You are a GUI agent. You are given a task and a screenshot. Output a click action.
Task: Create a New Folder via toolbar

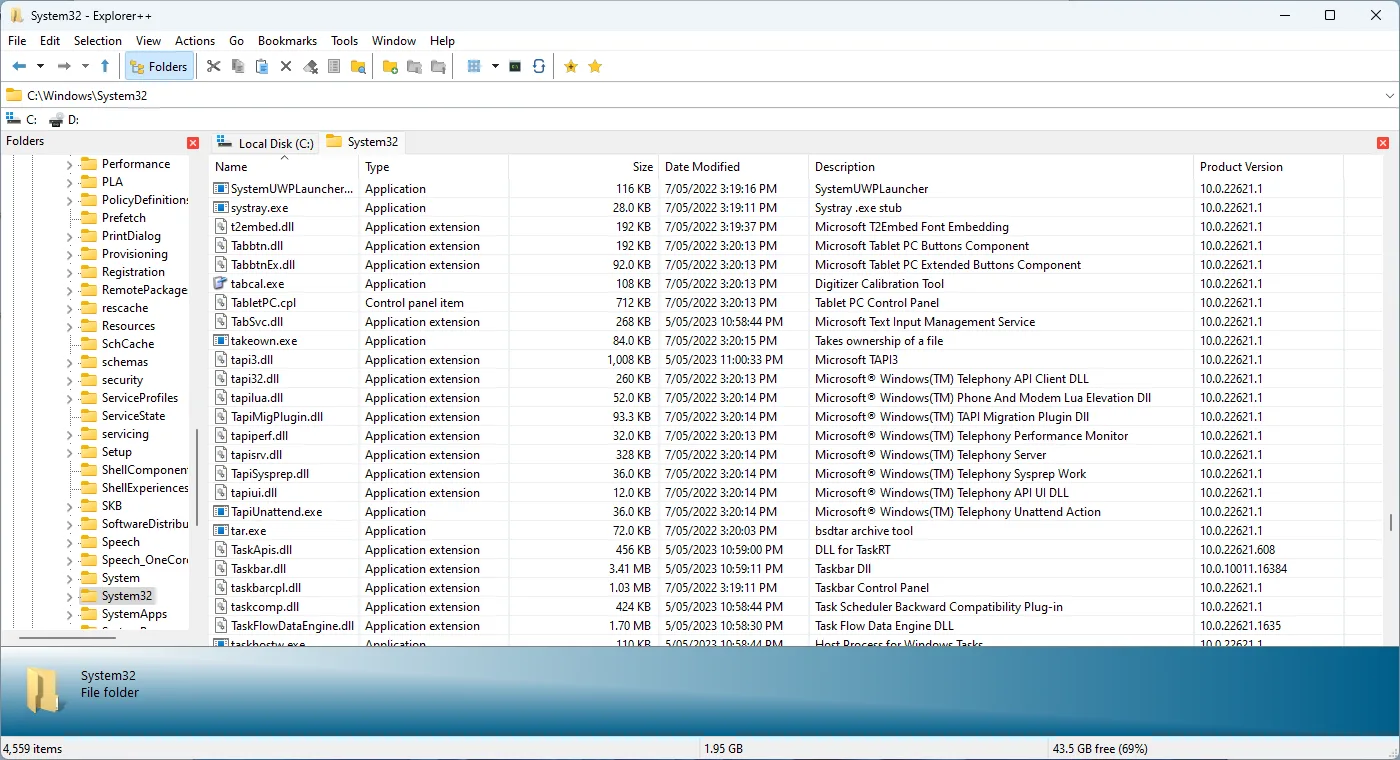[x=390, y=66]
